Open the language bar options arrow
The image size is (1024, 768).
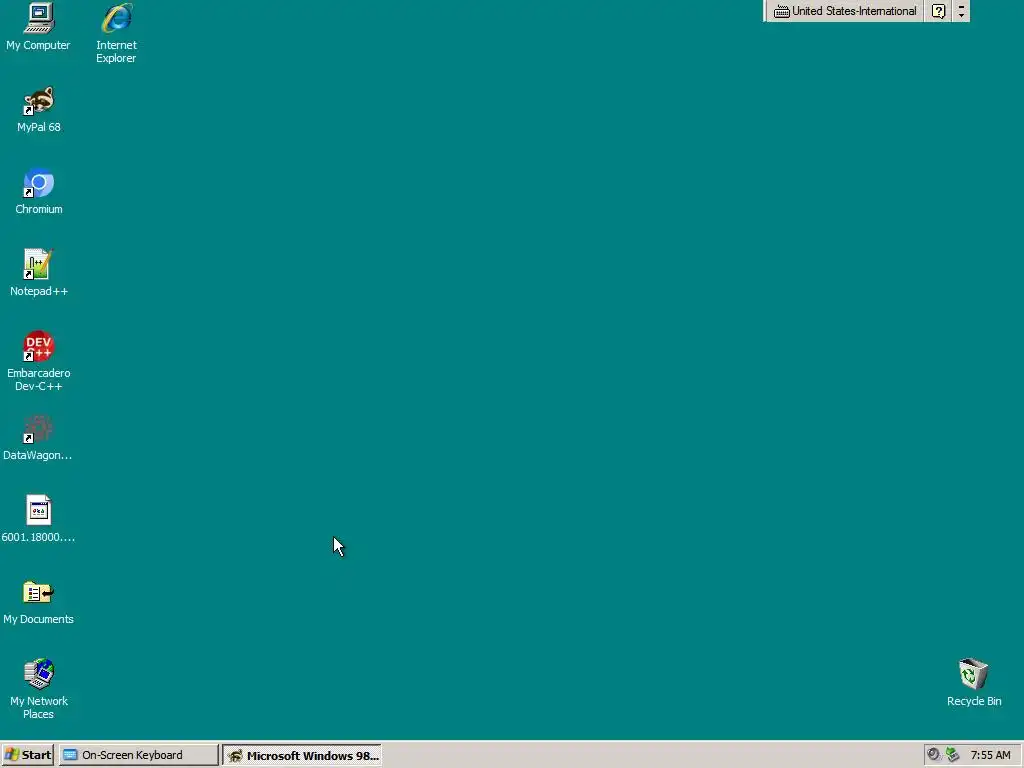click(961, 11)
